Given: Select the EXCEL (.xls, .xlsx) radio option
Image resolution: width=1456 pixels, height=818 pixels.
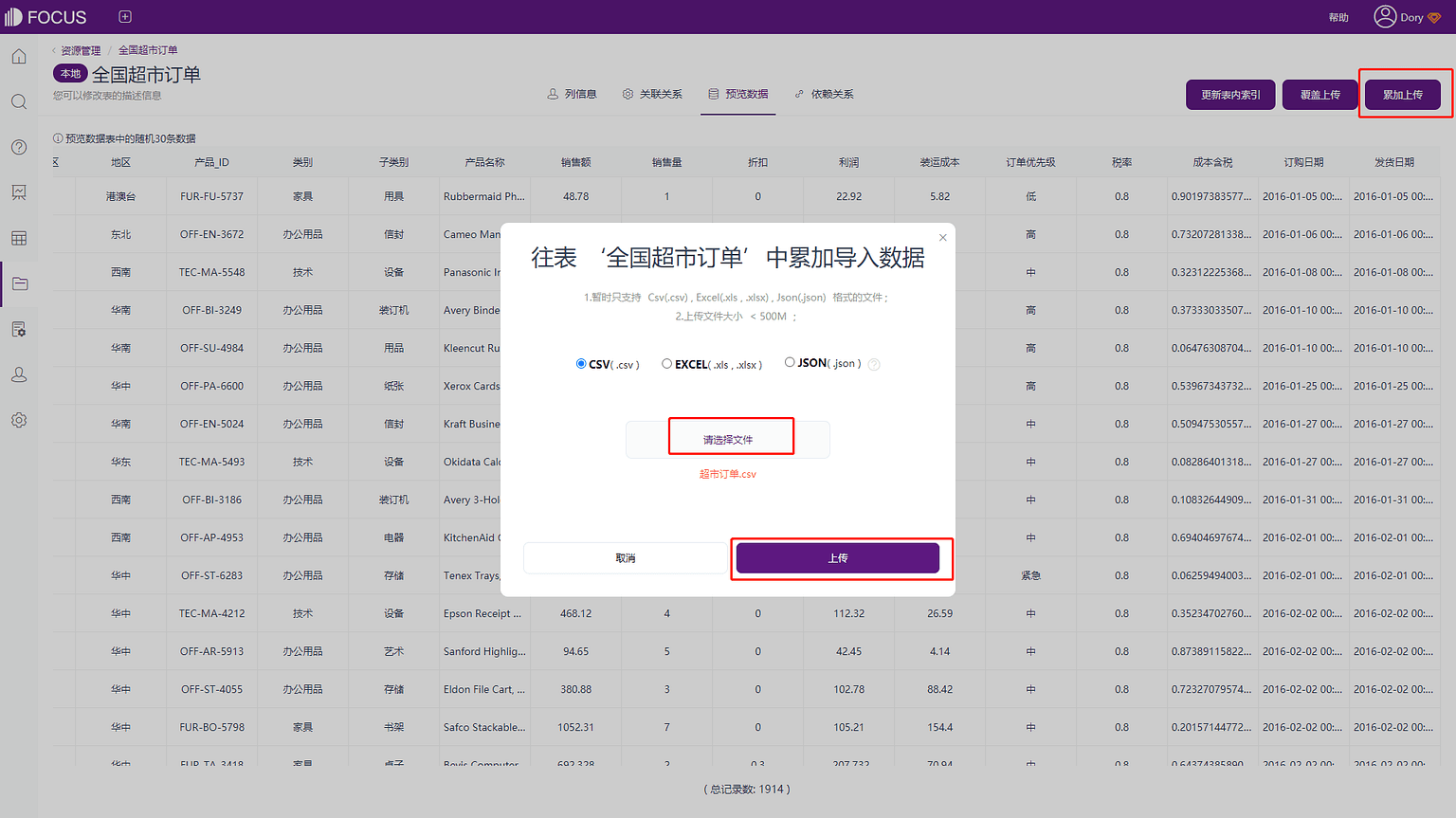Looking at the screenshot, I should pyautogui.click(x=667, y=363).
